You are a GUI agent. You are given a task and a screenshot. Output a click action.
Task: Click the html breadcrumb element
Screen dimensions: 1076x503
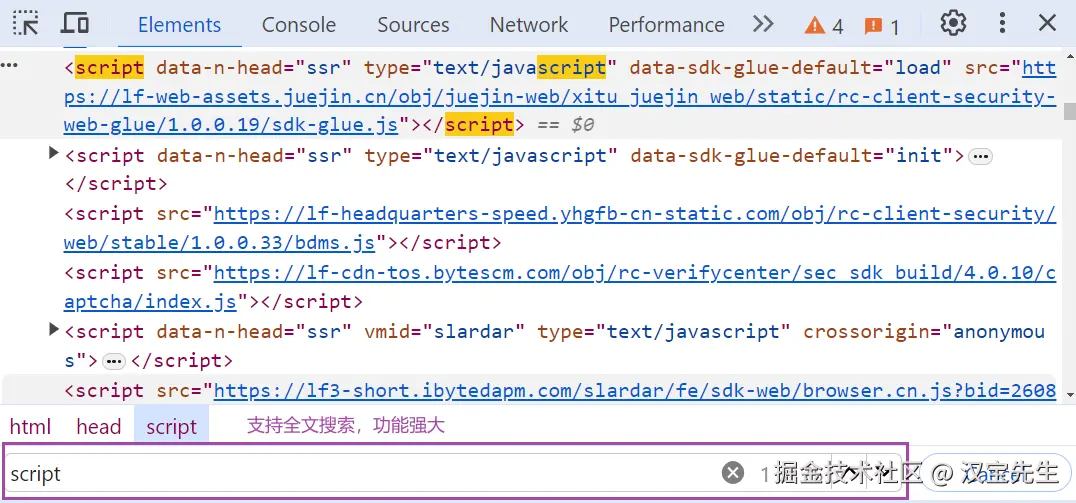tap(30, 427)
